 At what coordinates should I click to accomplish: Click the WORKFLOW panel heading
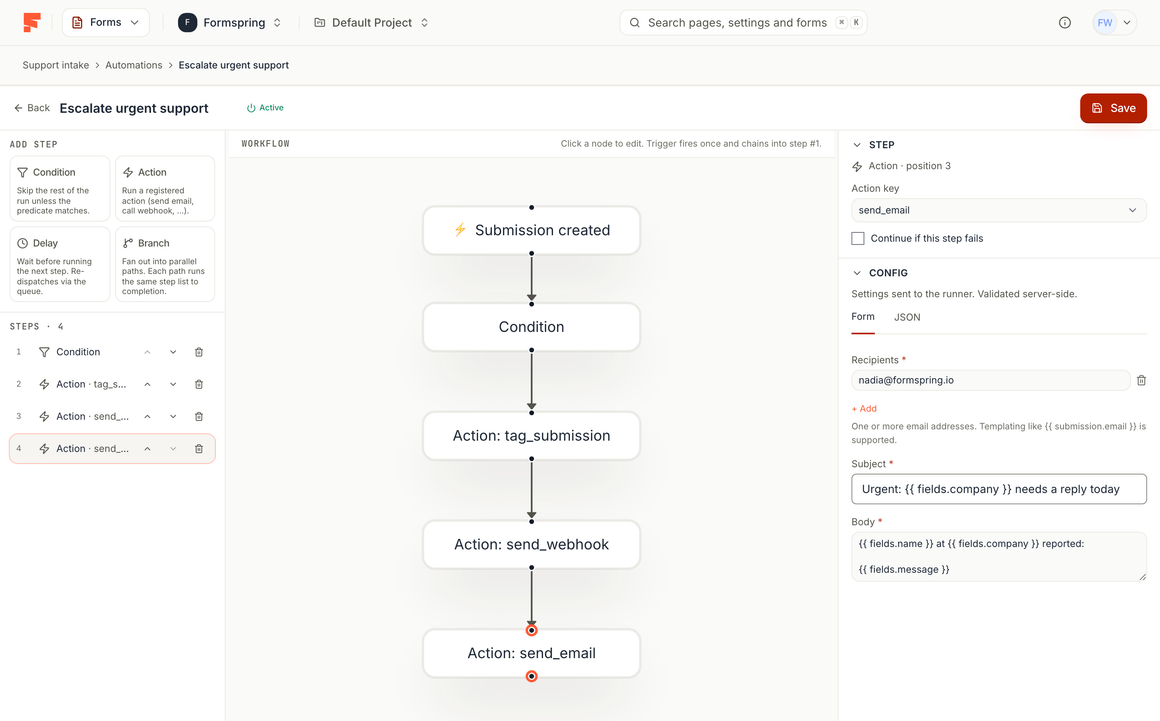pyautogui.click(x=266, y=144)
